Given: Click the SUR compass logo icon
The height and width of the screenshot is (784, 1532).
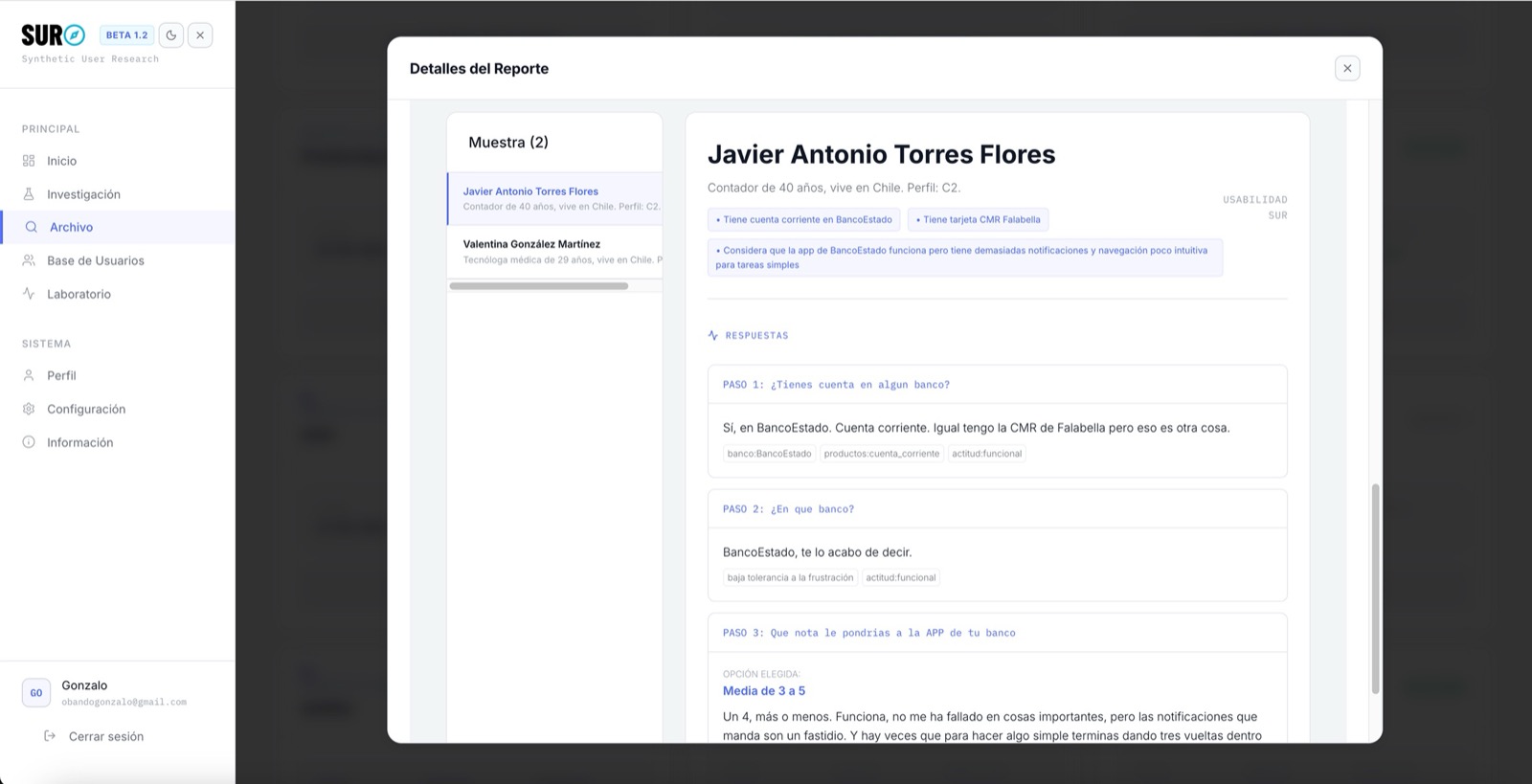Looking at the screenshot, I should coord(75,35).
